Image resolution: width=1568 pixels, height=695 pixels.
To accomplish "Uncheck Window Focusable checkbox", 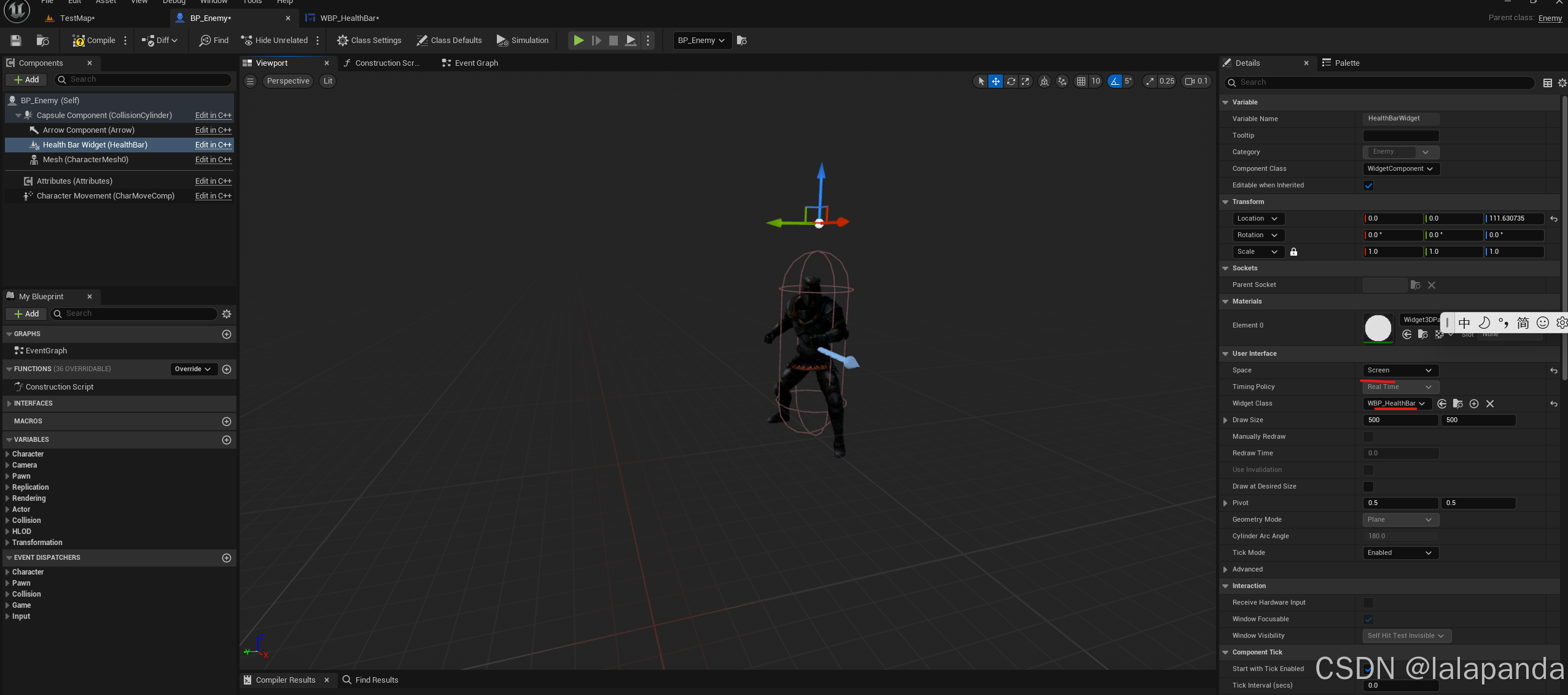I will pyautogui.click(x=1368, y=619).
